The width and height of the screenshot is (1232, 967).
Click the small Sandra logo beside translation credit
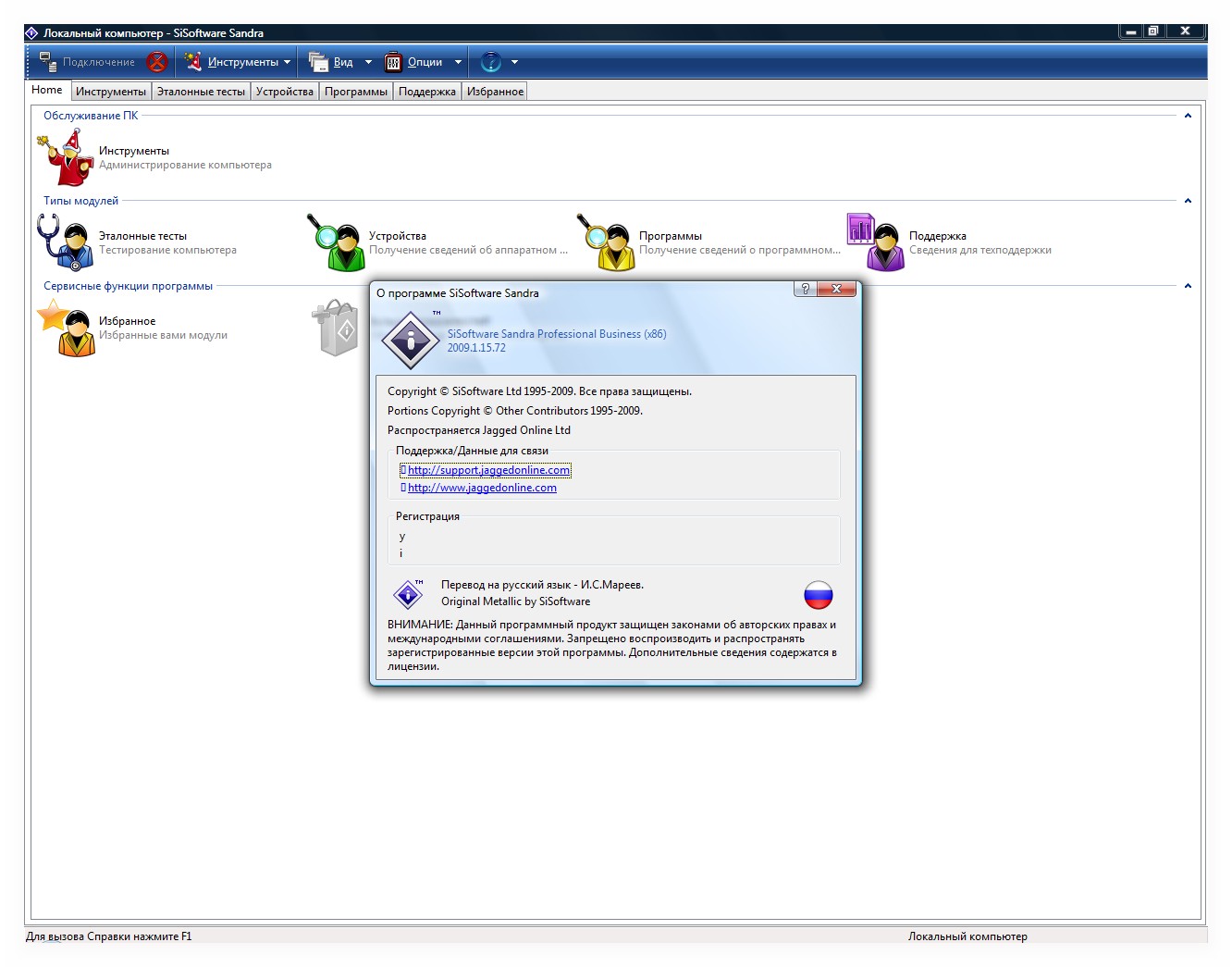point(408,593)
